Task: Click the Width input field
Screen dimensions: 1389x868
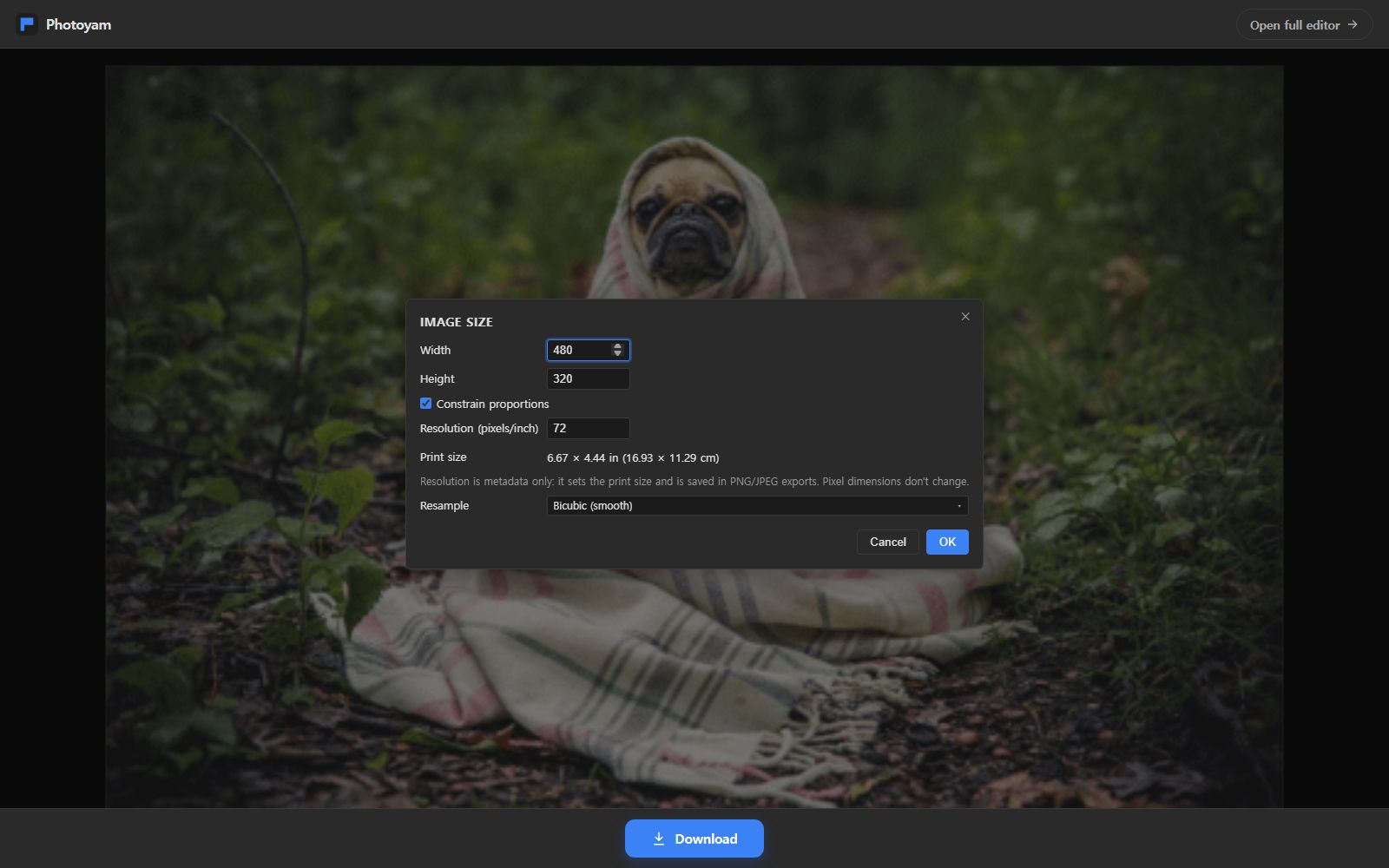Action: click(x=588, y=350)
